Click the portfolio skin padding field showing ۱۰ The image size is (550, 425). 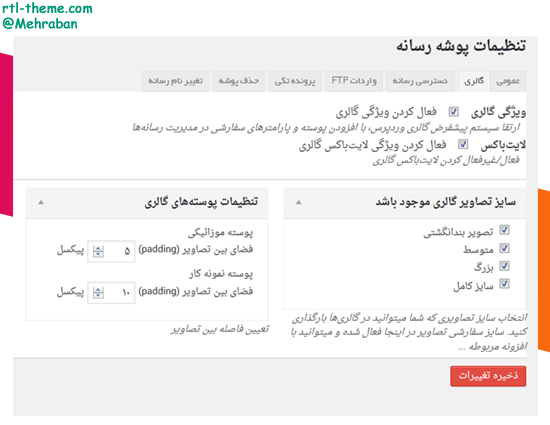(x=111, y=292)
